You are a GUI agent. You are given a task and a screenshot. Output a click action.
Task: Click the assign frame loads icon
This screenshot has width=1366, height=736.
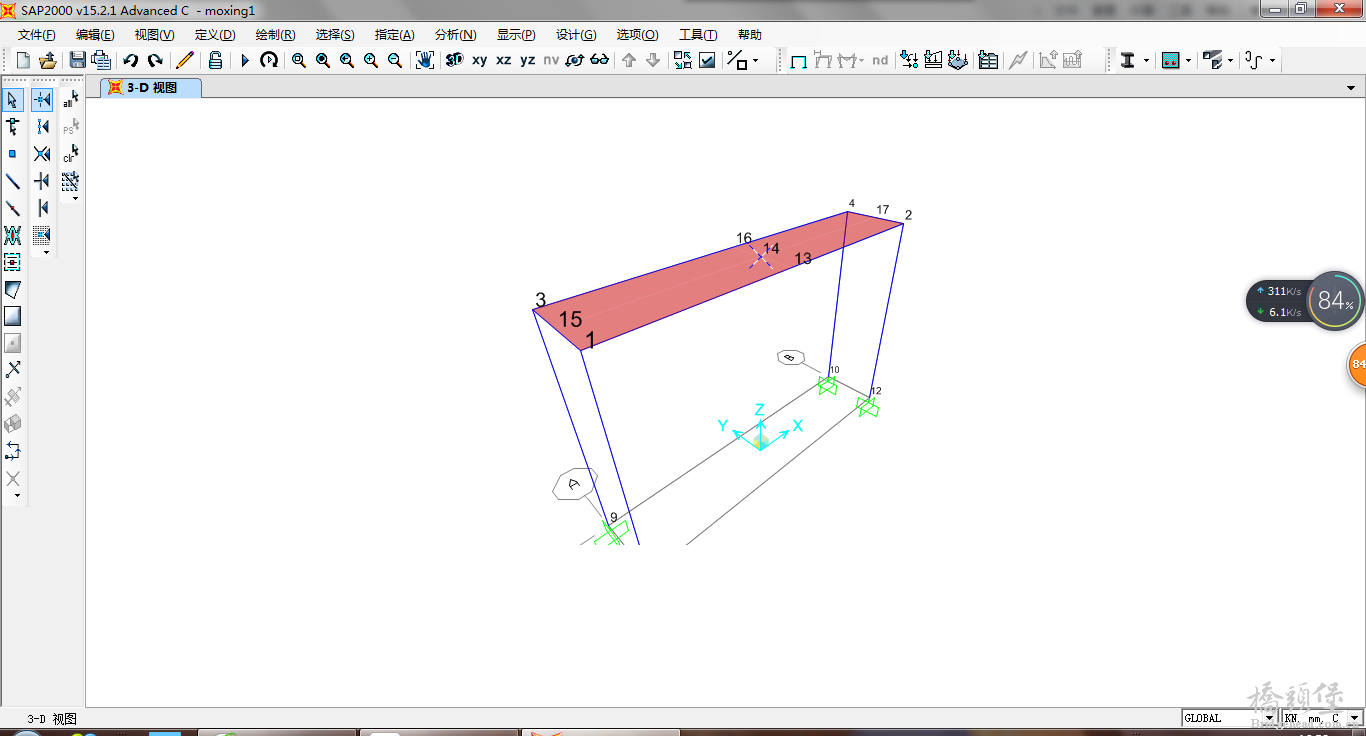pos(933,60)
